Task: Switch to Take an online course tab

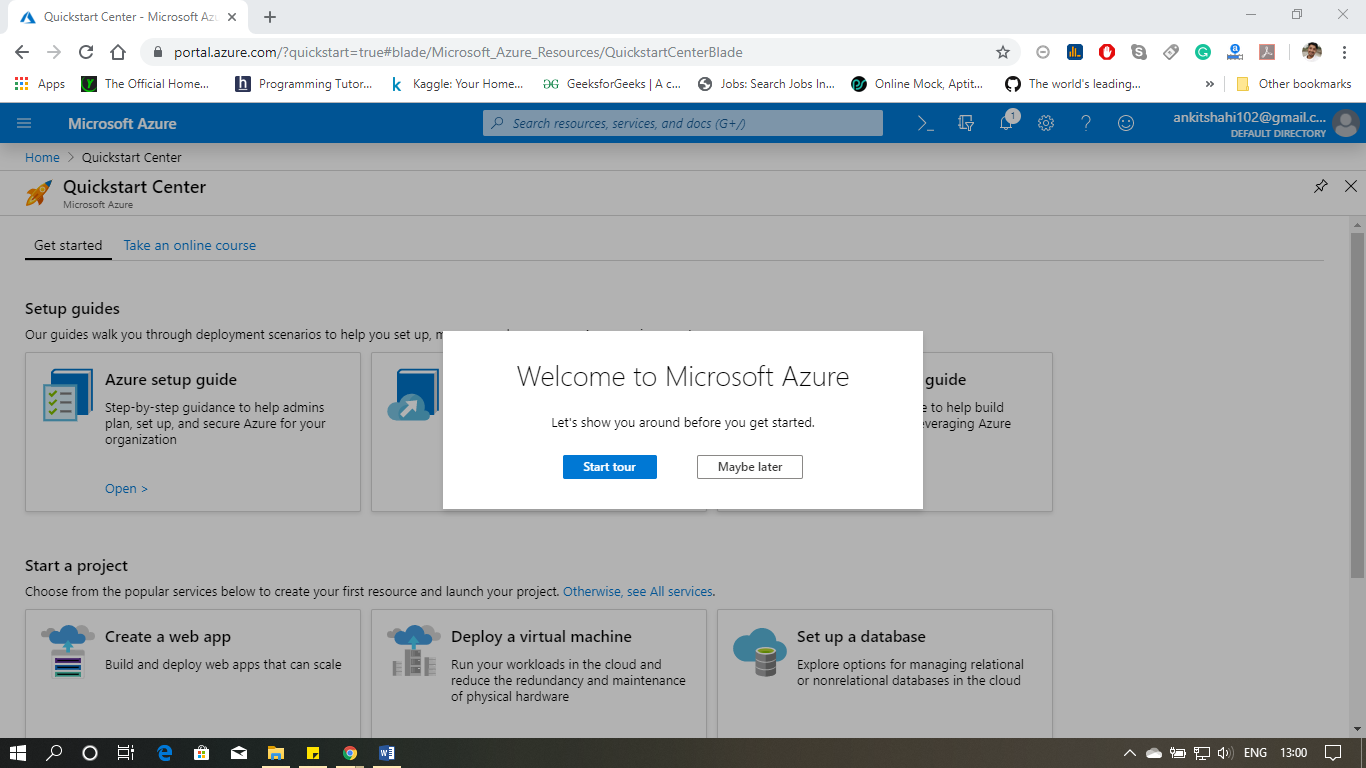Action: (x=190, y=245)
